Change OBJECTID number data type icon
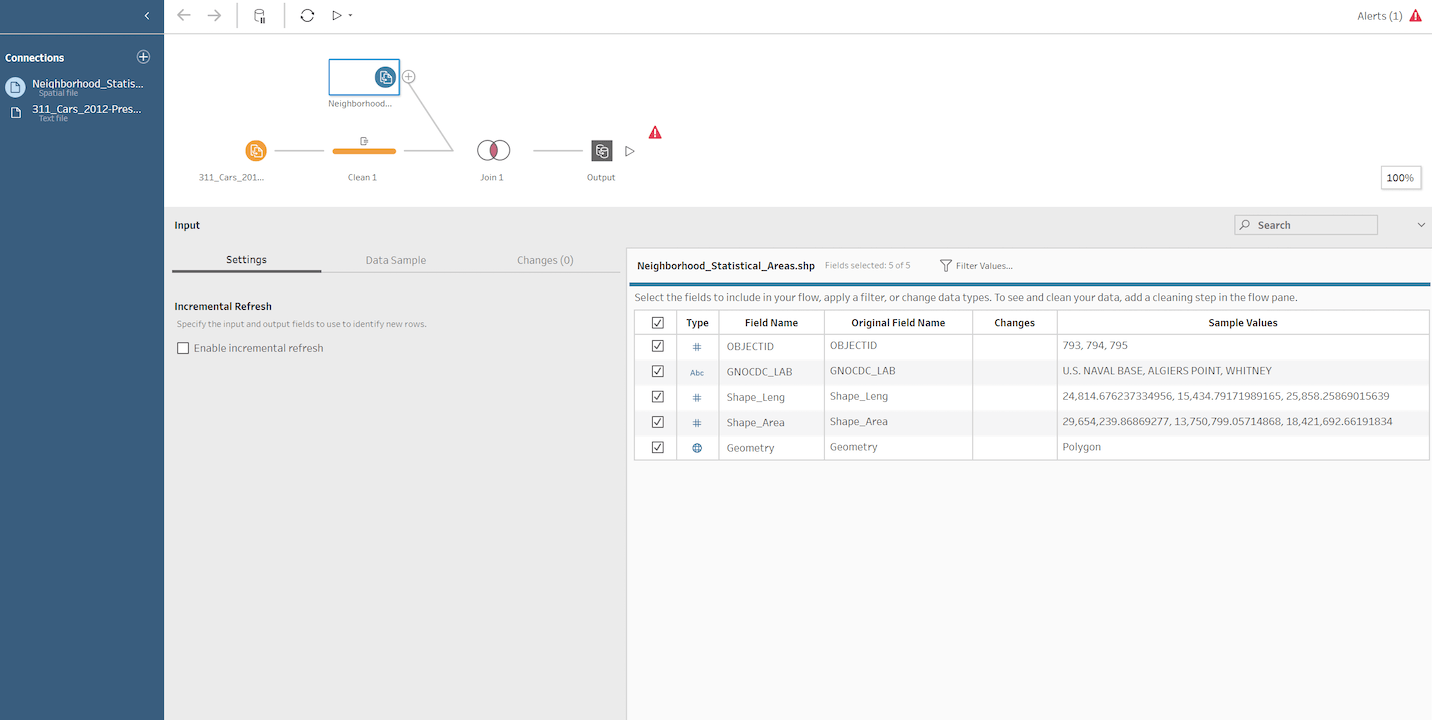1432x720 pixels. pos(697,347)
